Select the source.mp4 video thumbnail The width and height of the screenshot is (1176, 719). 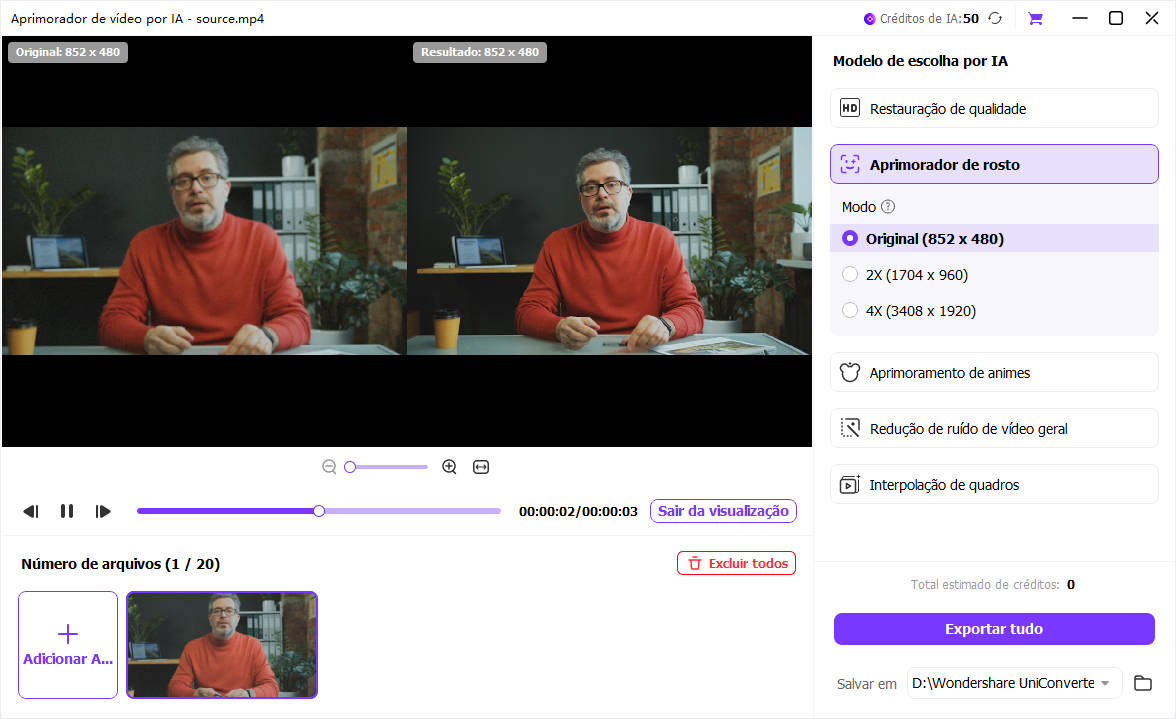pos(222,645)
